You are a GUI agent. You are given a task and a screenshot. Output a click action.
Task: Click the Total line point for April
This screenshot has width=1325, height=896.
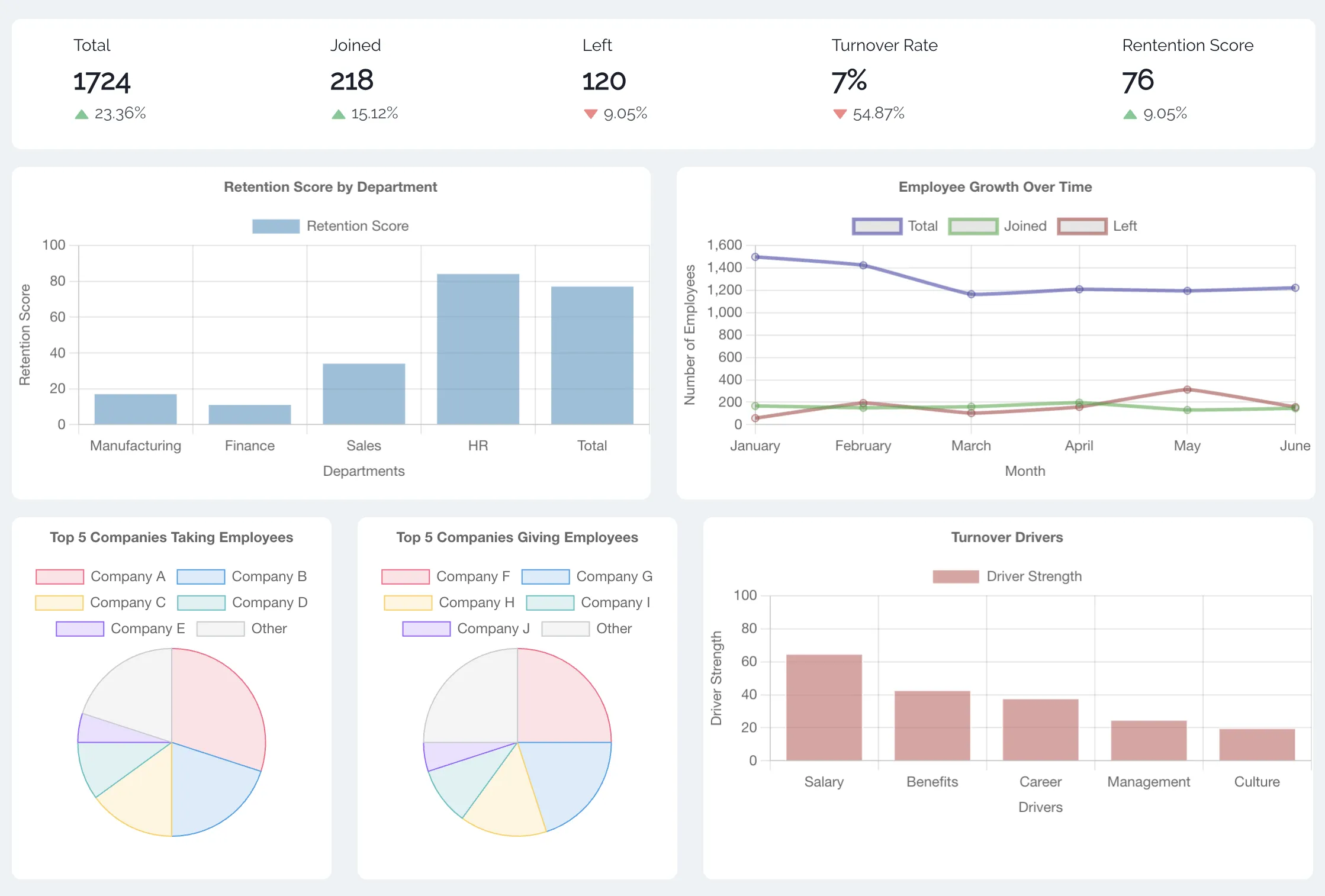point(1079,289)
